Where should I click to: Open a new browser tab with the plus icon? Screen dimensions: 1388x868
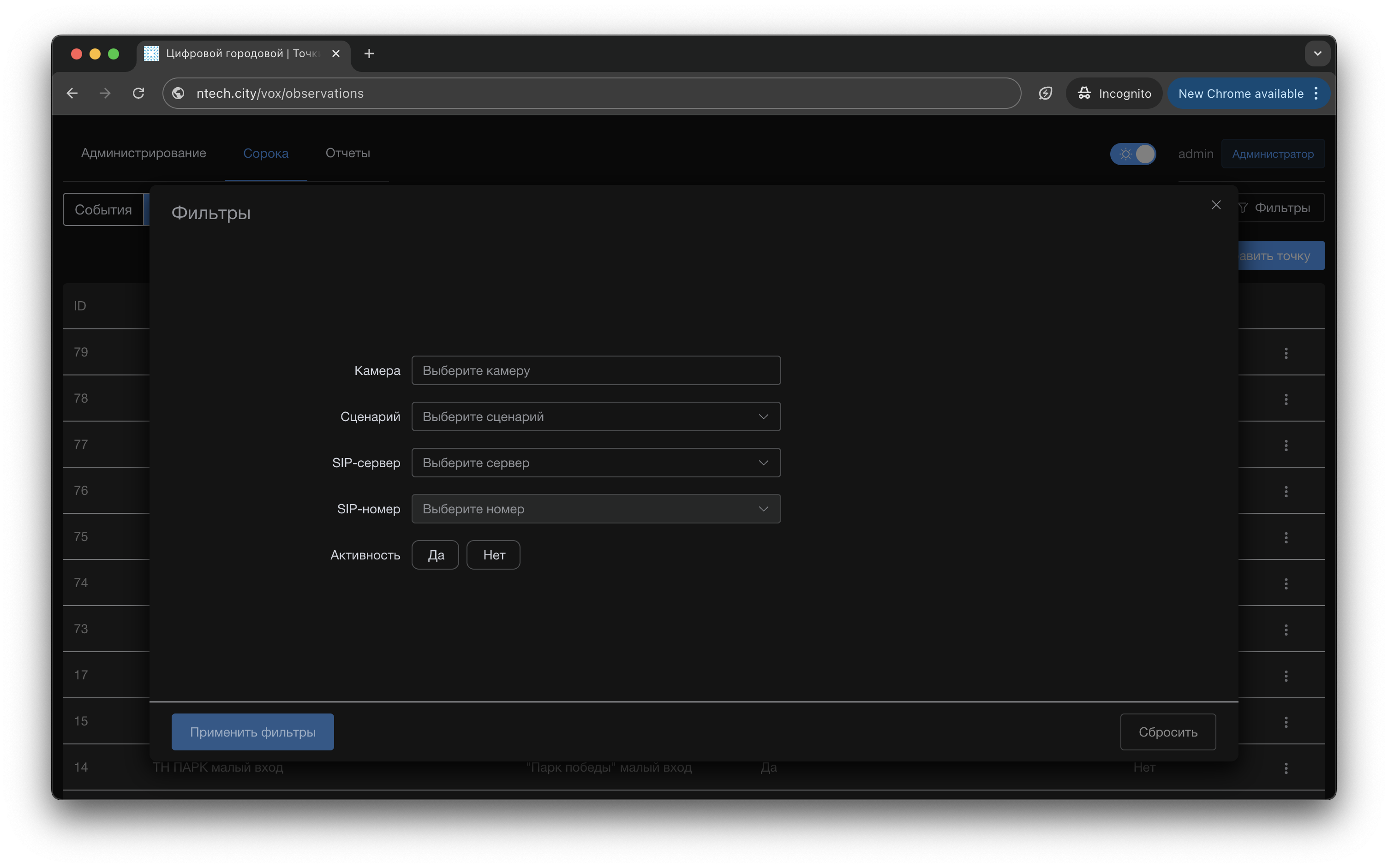(369, 54)
